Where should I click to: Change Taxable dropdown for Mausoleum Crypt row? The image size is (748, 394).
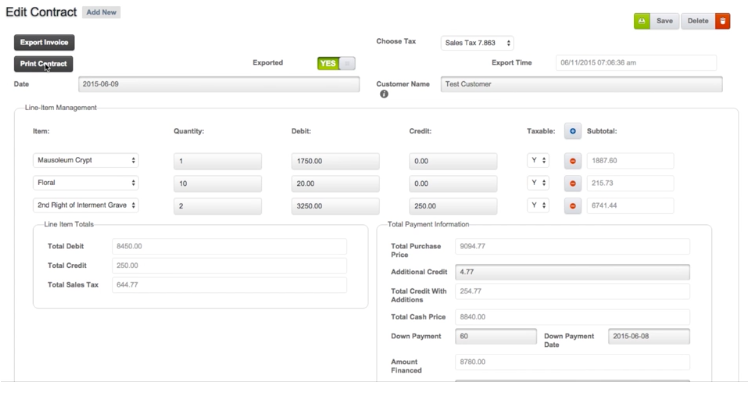(538, 160)
